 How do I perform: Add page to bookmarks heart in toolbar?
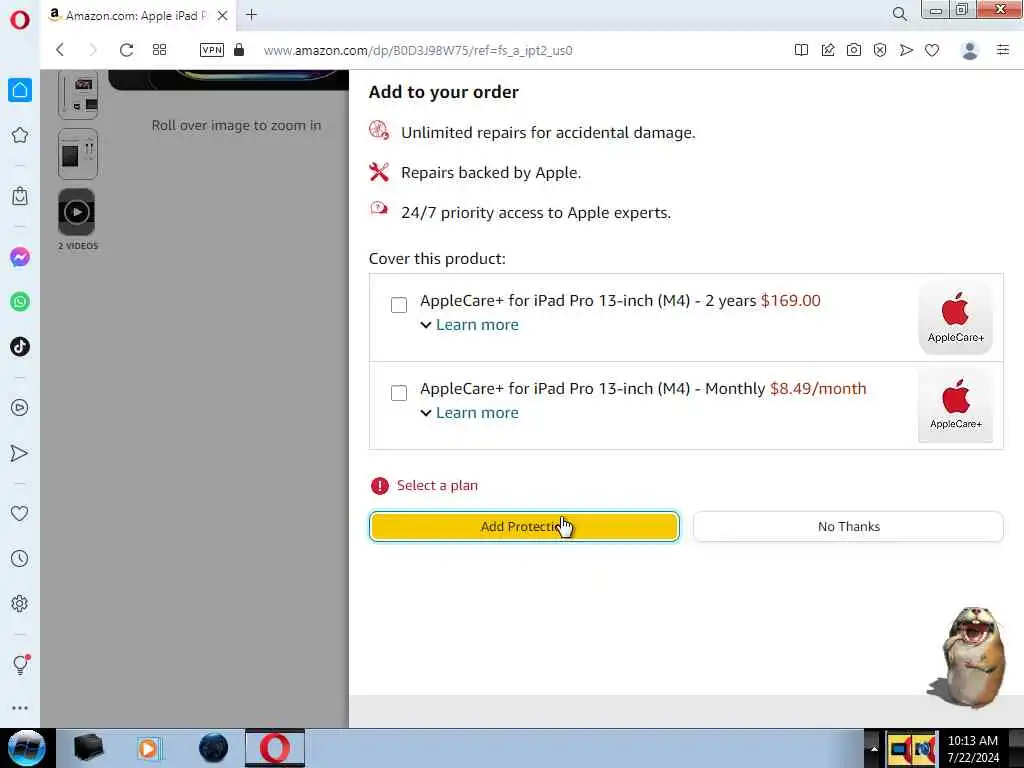(932, 50)
